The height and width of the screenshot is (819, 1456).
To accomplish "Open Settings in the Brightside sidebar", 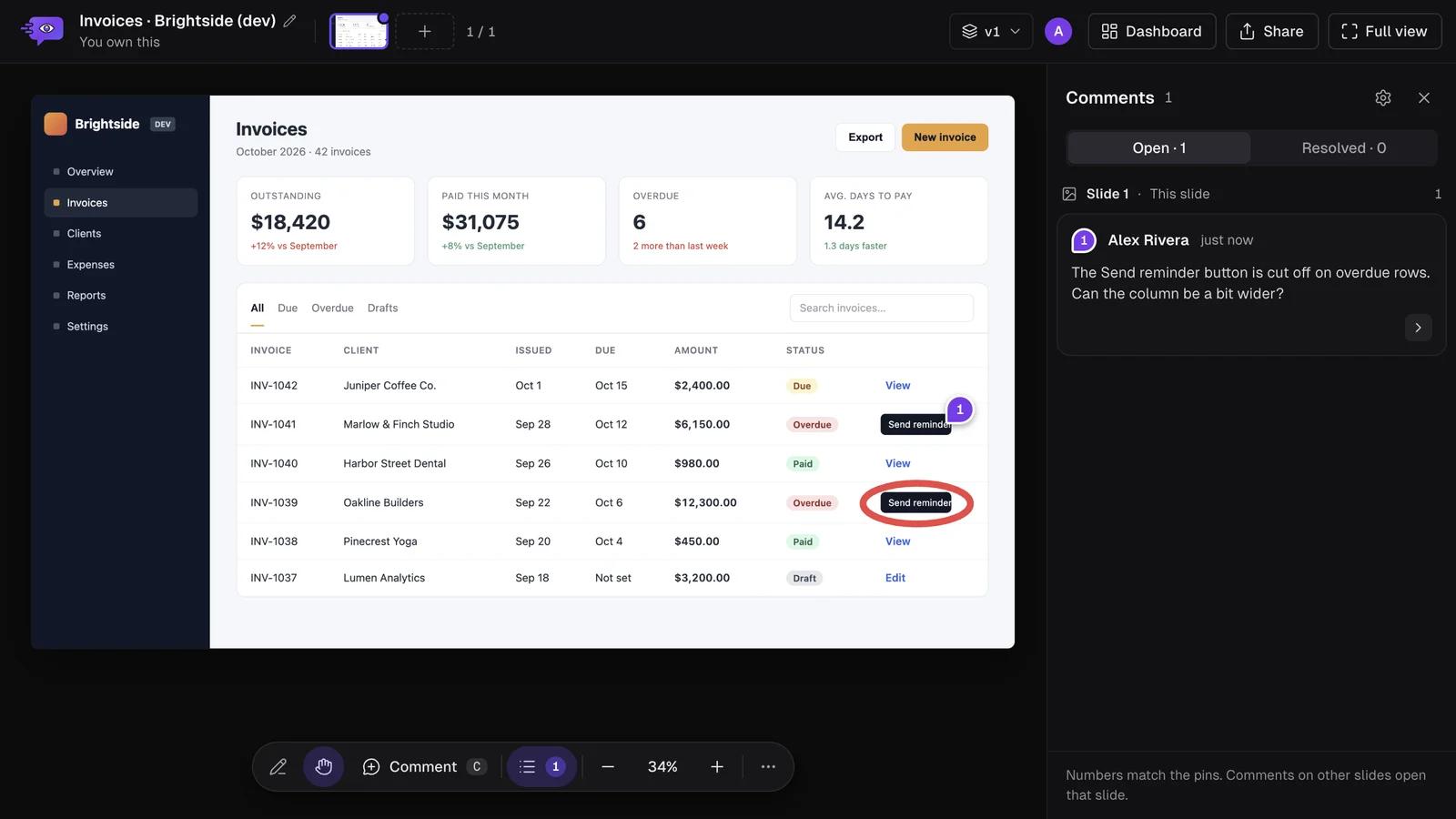I will (120, 326).
